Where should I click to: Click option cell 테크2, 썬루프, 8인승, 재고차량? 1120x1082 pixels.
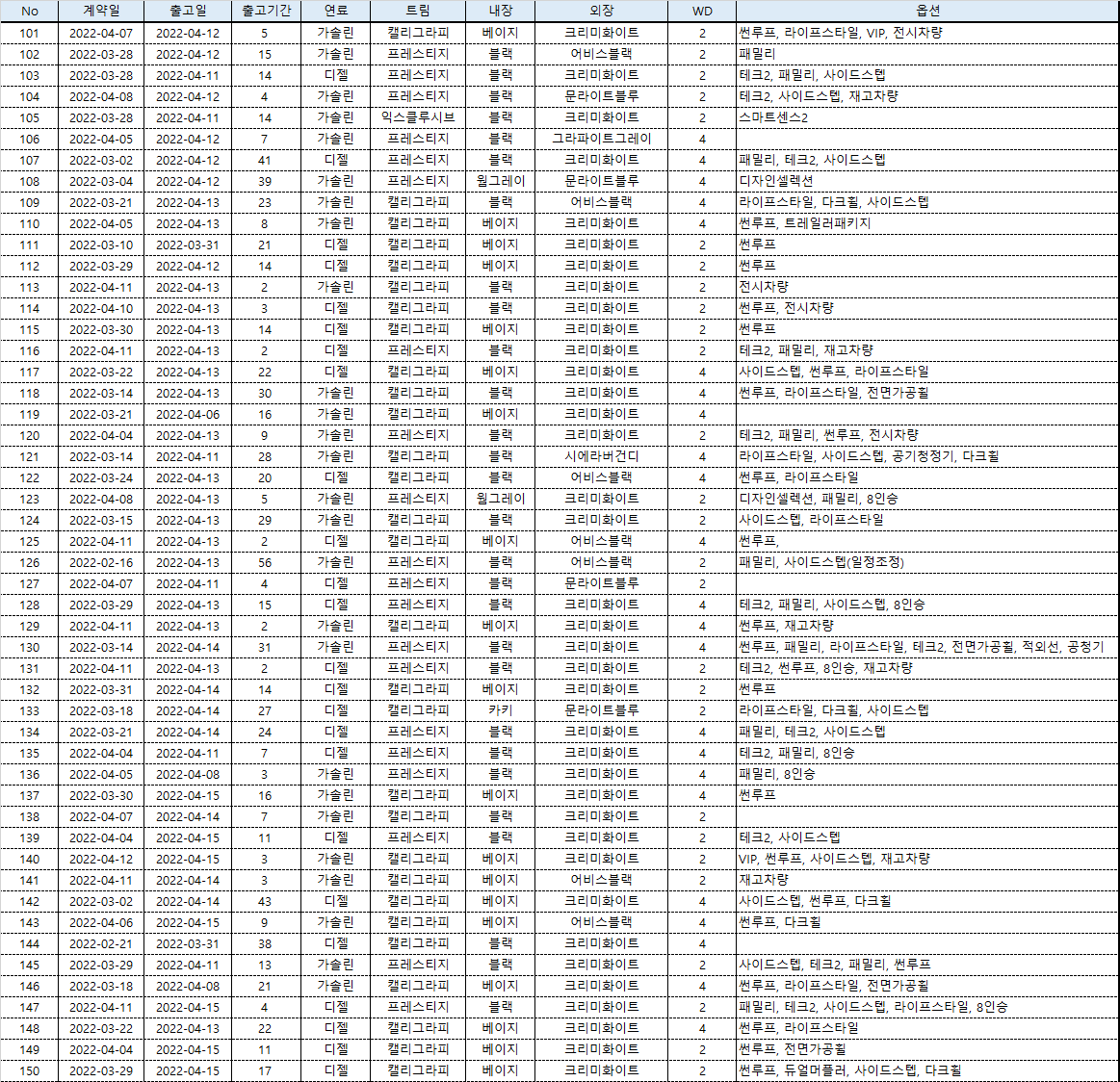point(927,668)
